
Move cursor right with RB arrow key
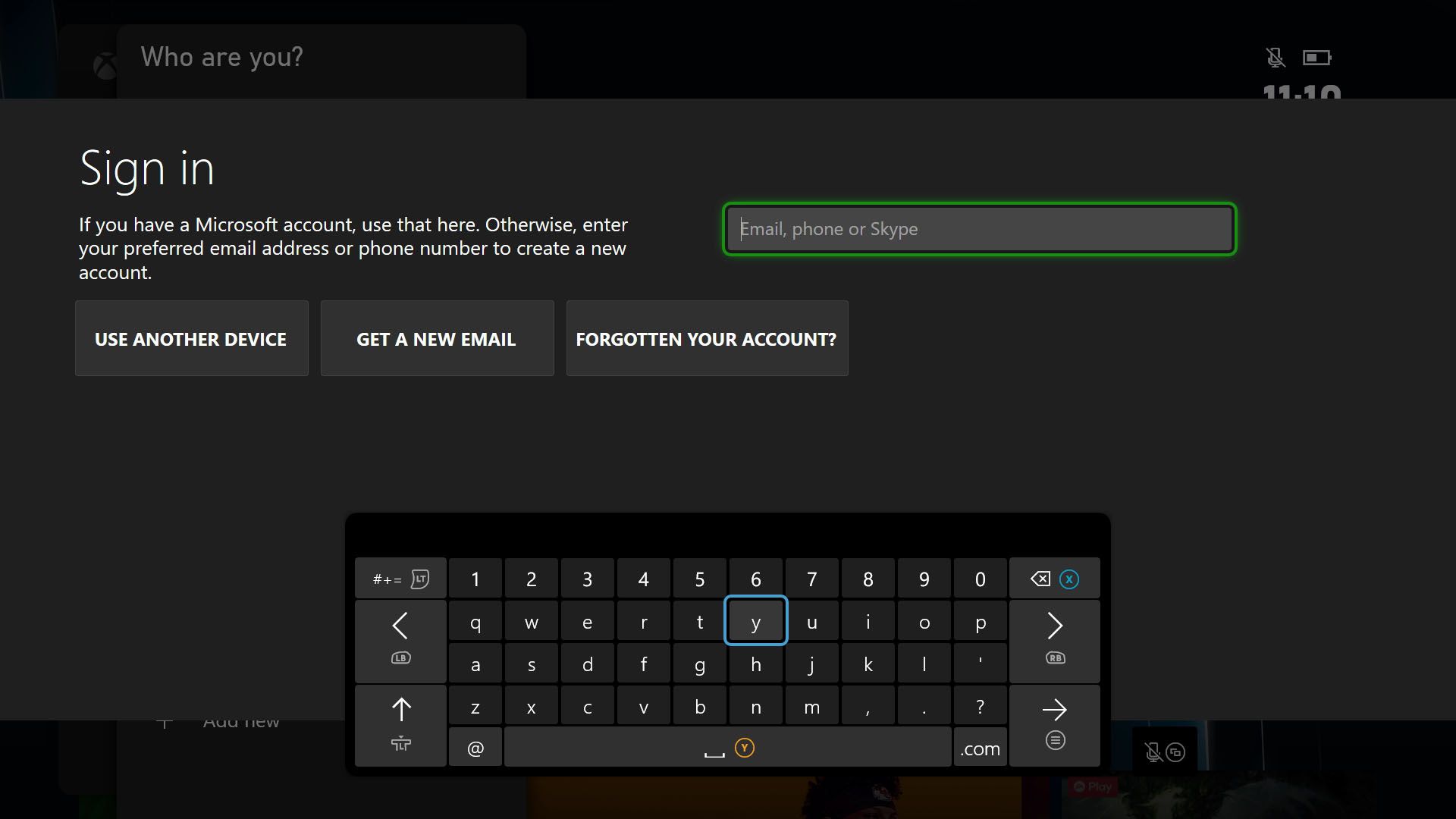point(1054,642)
